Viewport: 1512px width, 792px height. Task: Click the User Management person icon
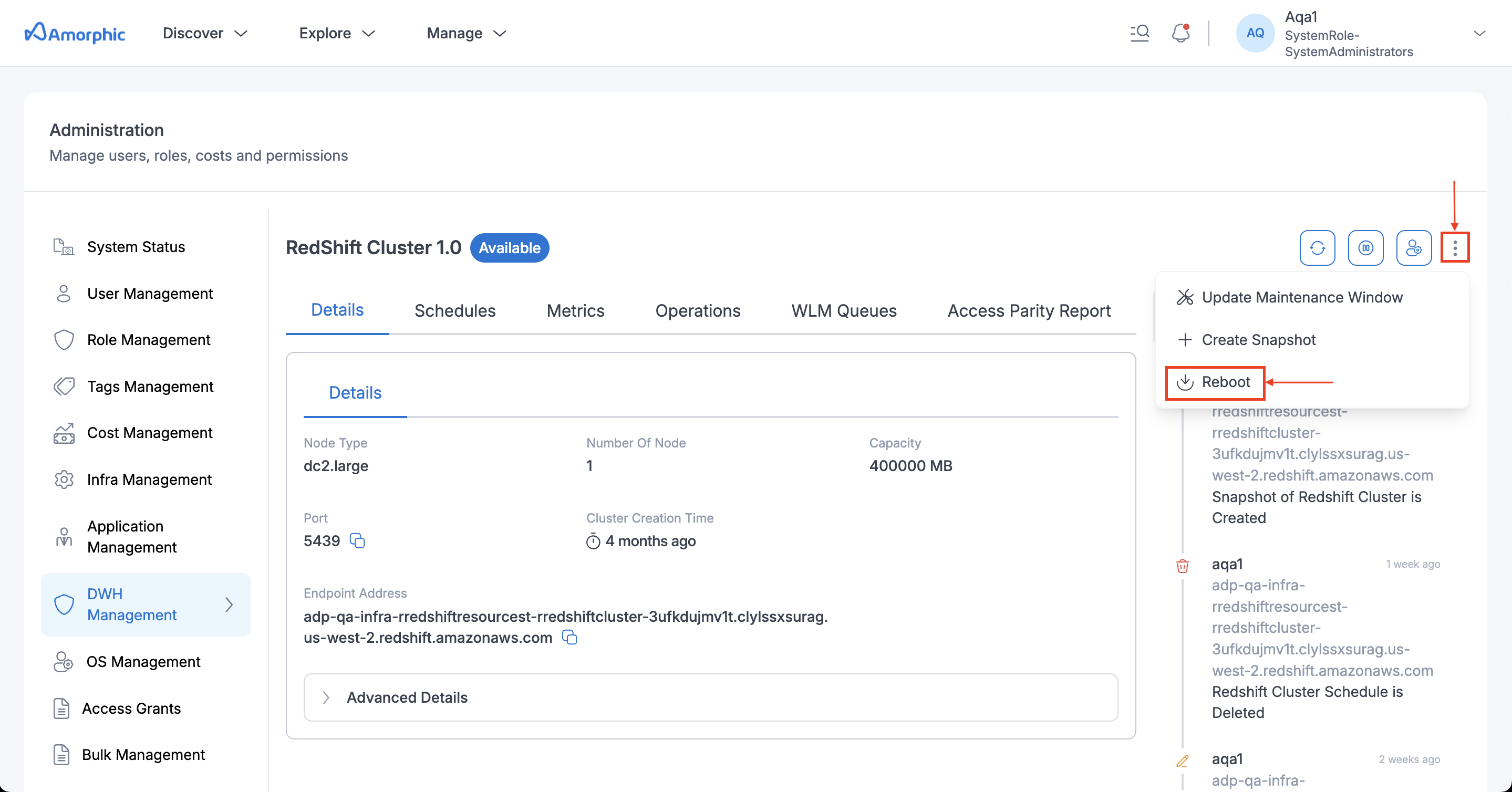click(64, 294)
